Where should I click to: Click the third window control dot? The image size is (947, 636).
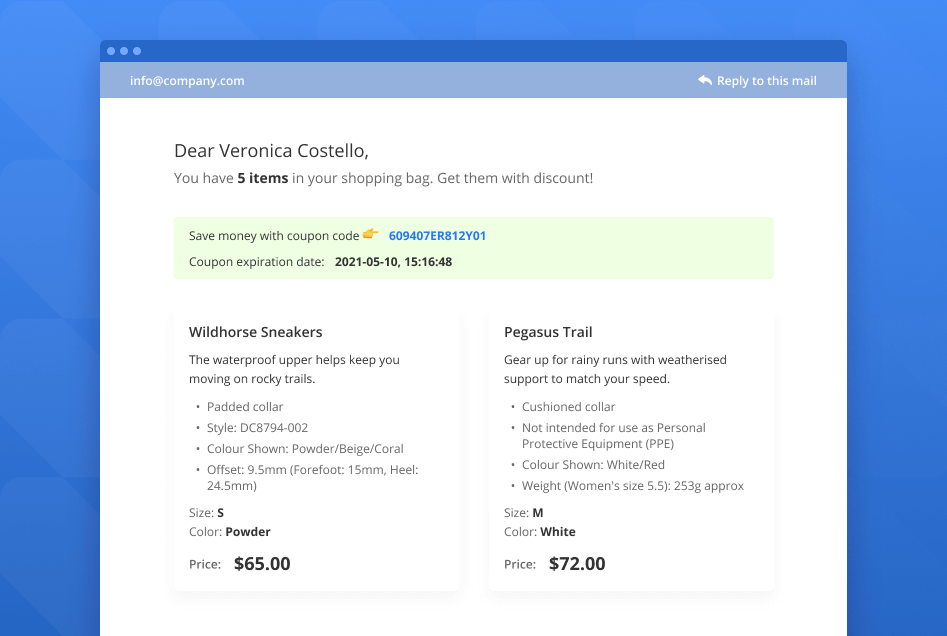click(137, 51)
